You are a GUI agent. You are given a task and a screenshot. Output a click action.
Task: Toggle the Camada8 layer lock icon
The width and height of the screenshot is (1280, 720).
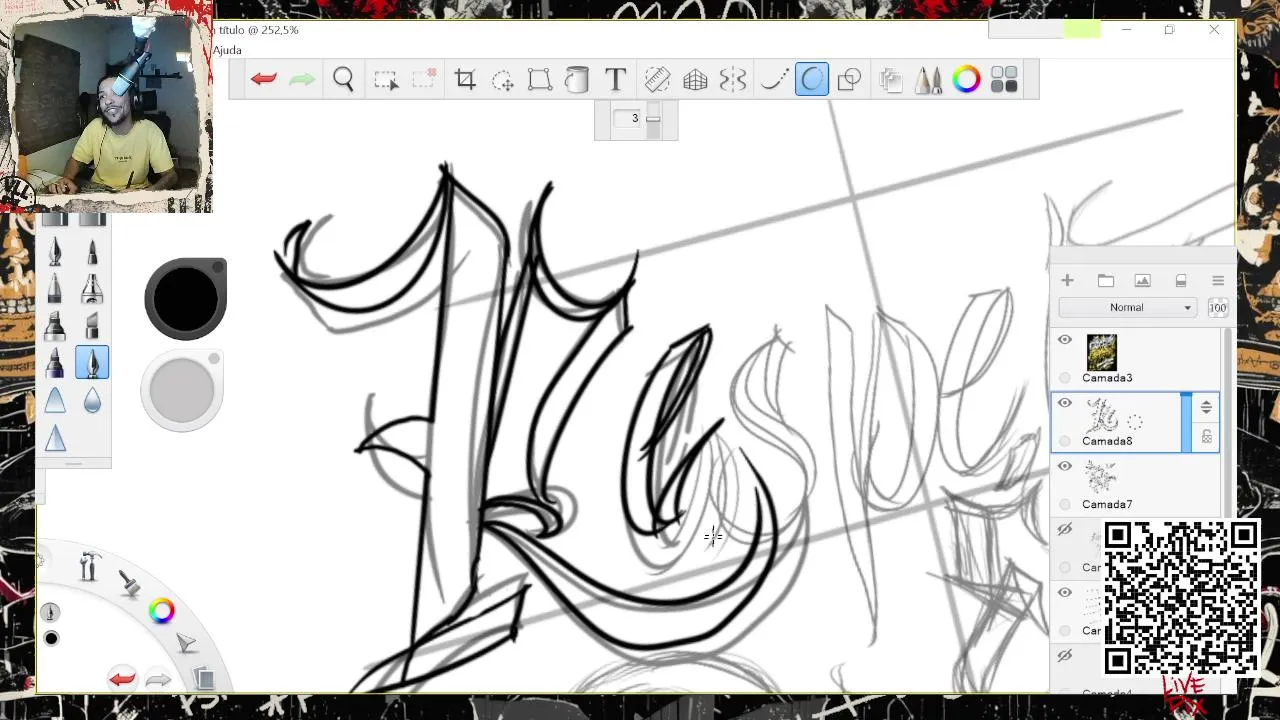click(x=1207, y=437)
